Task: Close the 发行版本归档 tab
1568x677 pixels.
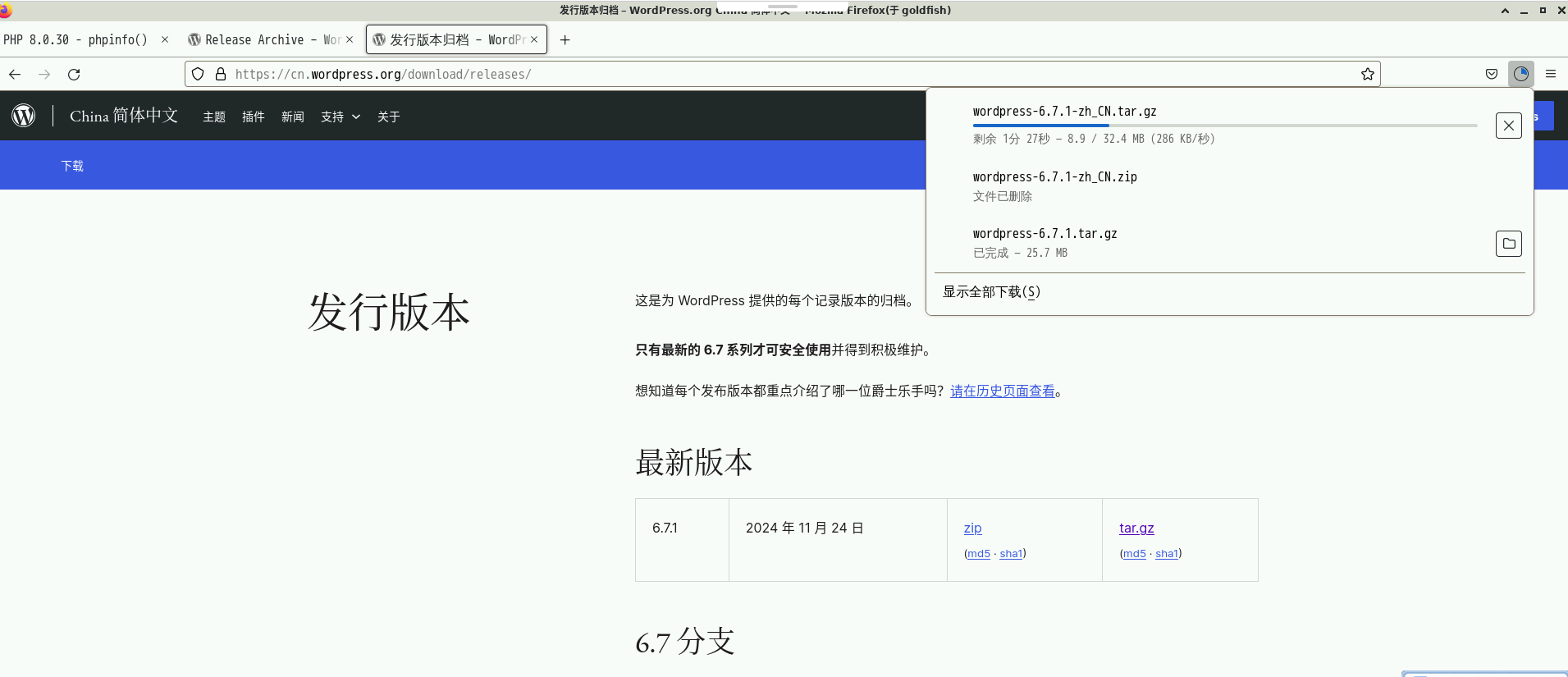Action: [534, 39]
